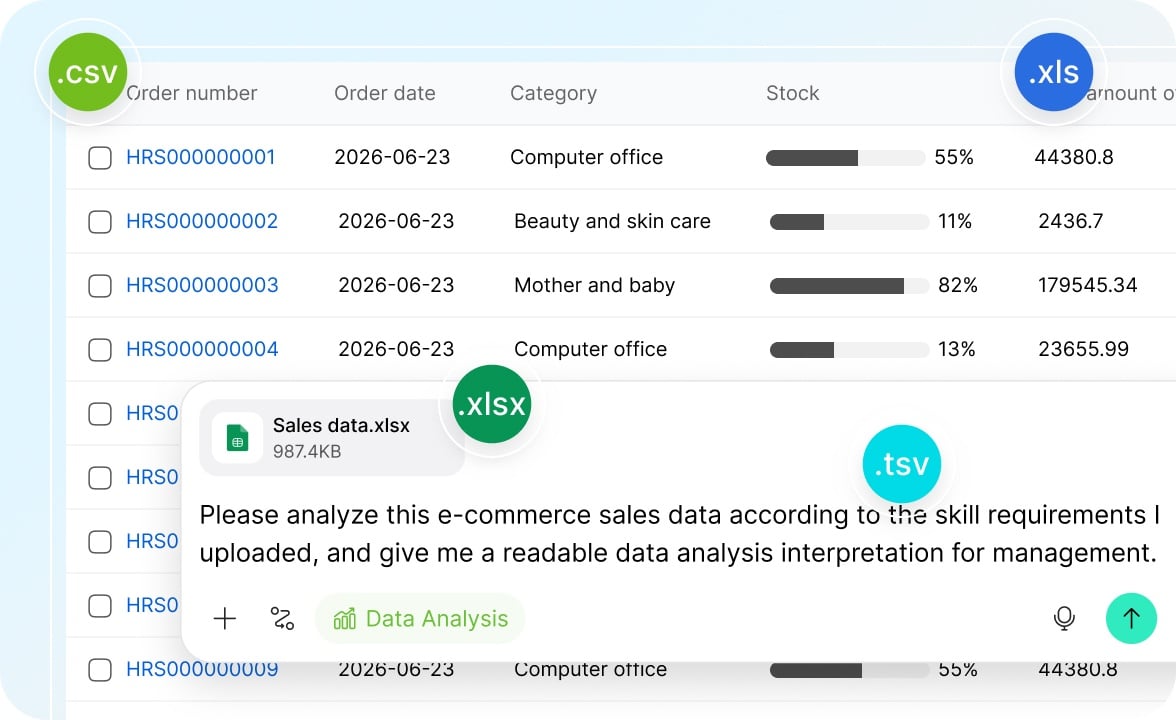
Task: Open the workflow connector icon
Action: point(282,619)
